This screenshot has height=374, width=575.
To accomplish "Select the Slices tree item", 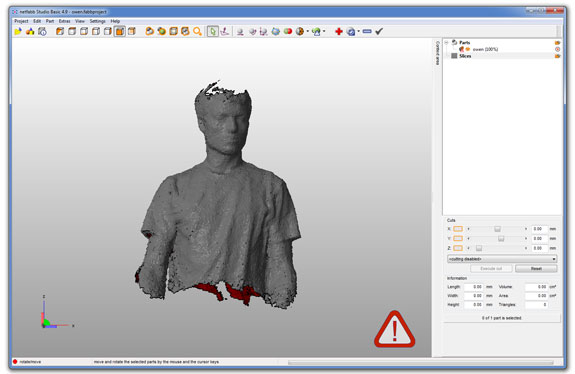I will click(465, 56).
